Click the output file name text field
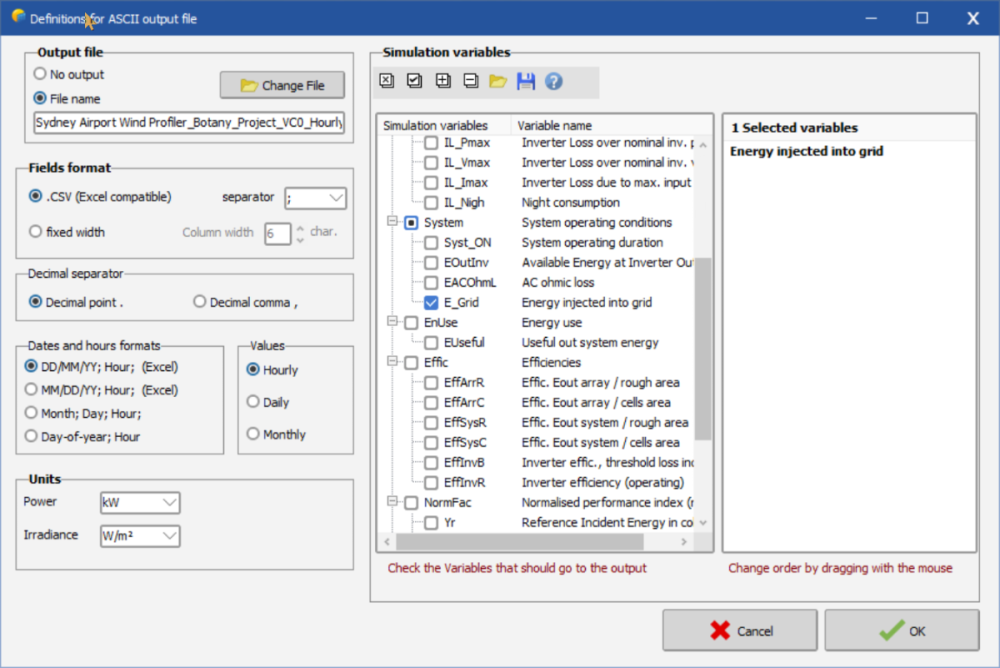 189,122
